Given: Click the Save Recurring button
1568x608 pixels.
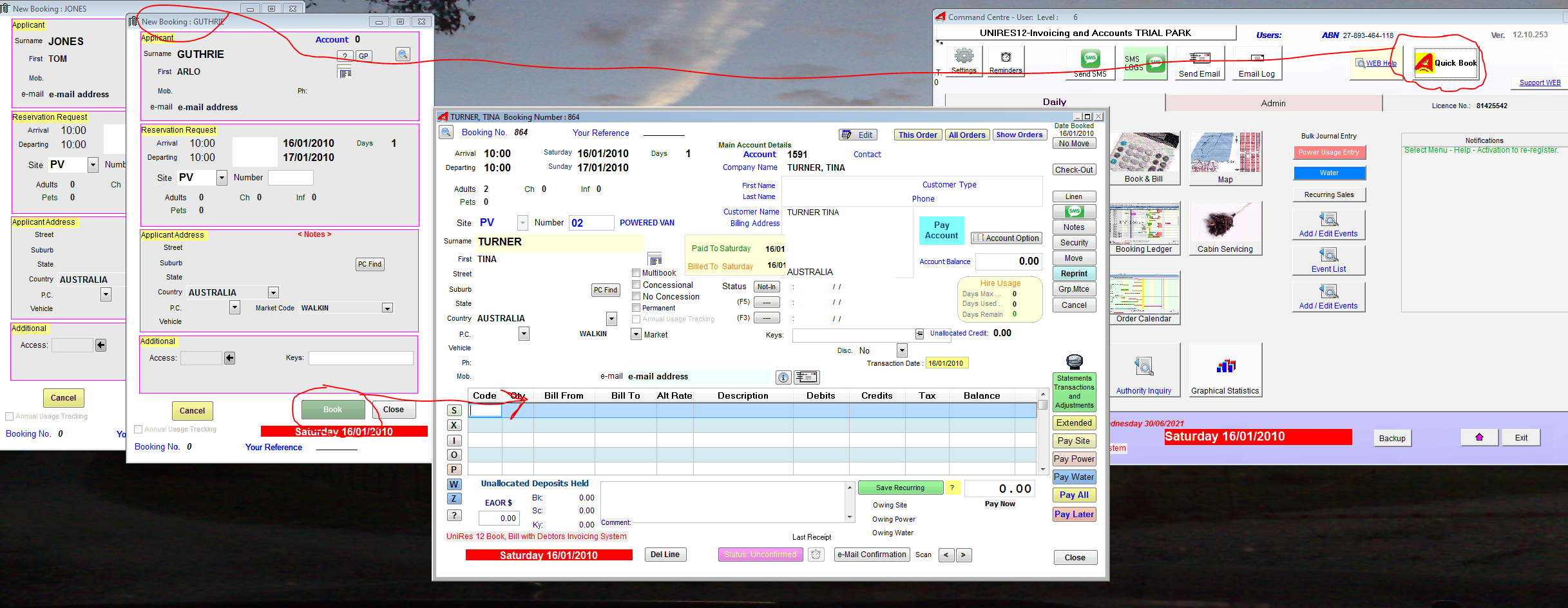Looking at the screenshot, I should pyautogui.click(x=900, y=488).
